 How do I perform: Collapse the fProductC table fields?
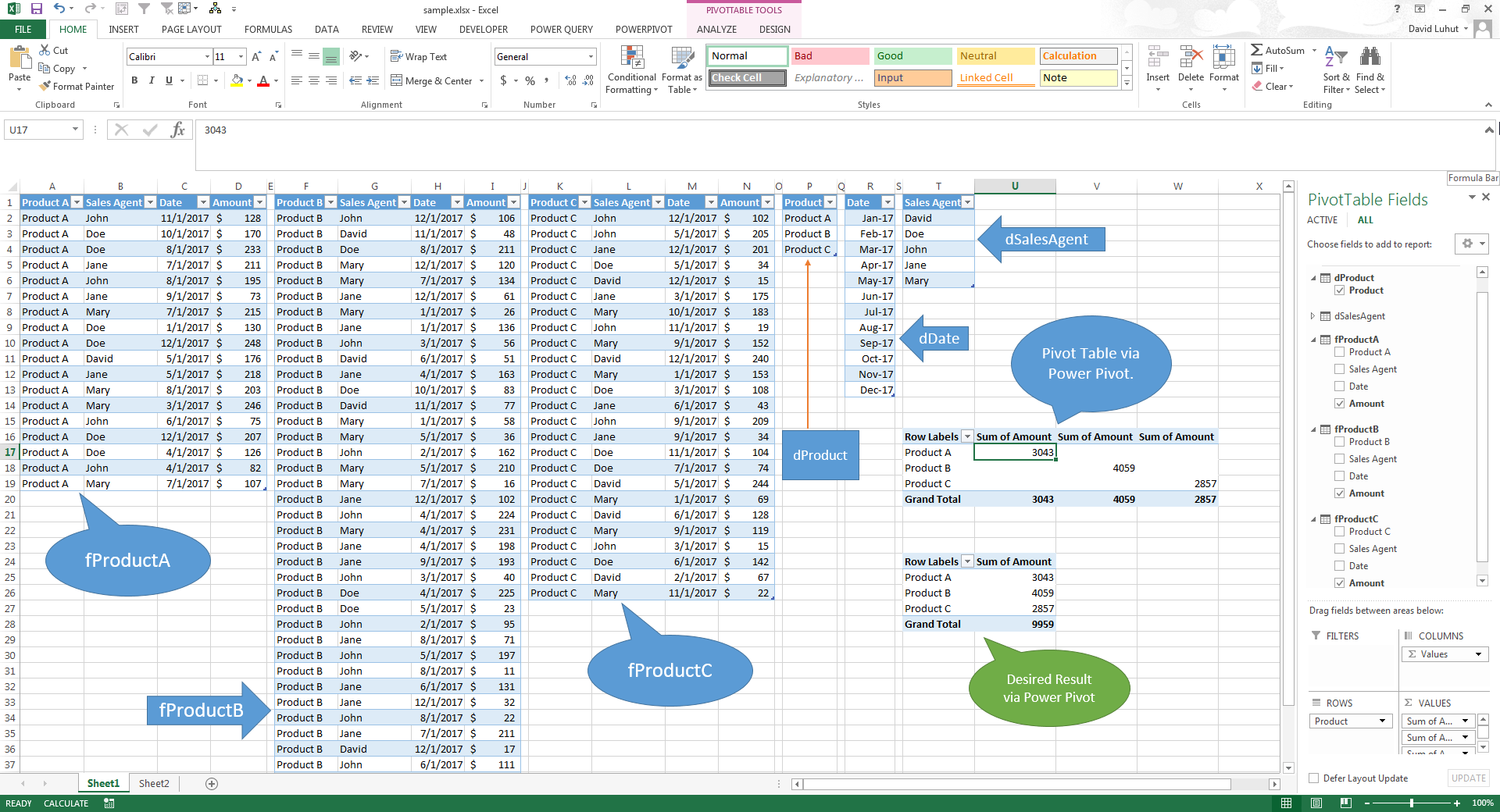point(1313,519)
